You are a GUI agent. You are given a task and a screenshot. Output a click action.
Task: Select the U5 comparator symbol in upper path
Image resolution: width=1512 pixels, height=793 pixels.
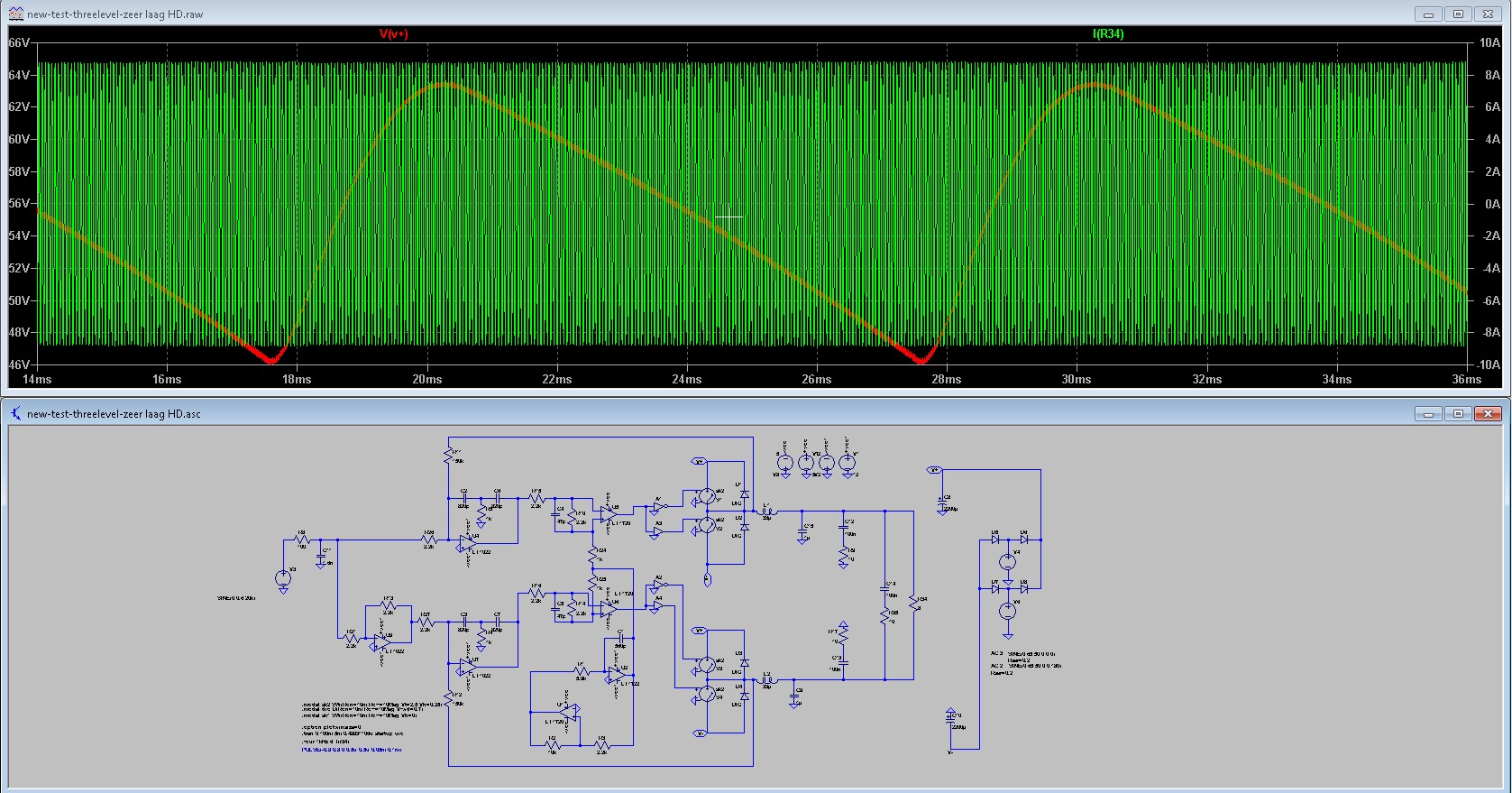coord(609,513)
